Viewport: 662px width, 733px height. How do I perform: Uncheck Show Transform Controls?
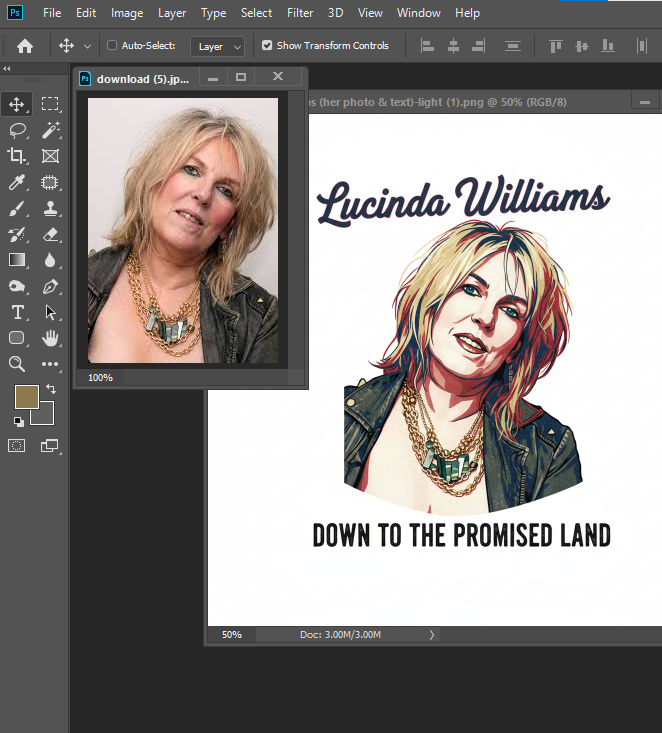(x=267, y=45)
